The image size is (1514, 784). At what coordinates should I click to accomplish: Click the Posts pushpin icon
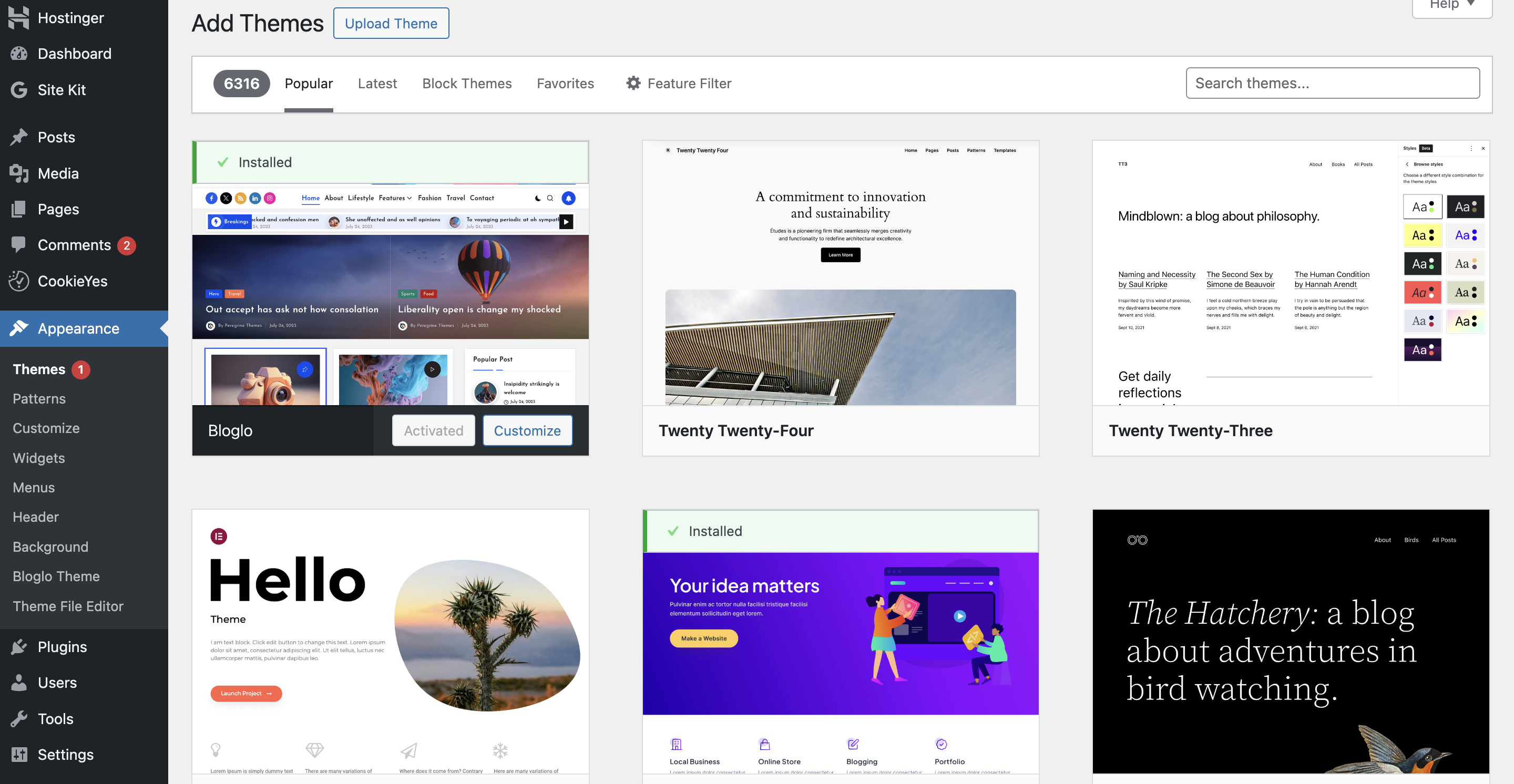pyautogui.click(x=19, y=137)
